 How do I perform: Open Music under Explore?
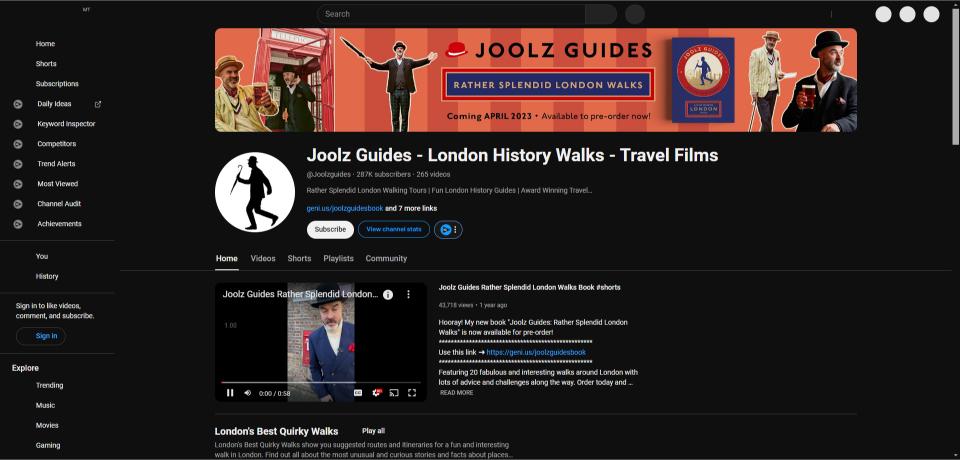[45, 405]
